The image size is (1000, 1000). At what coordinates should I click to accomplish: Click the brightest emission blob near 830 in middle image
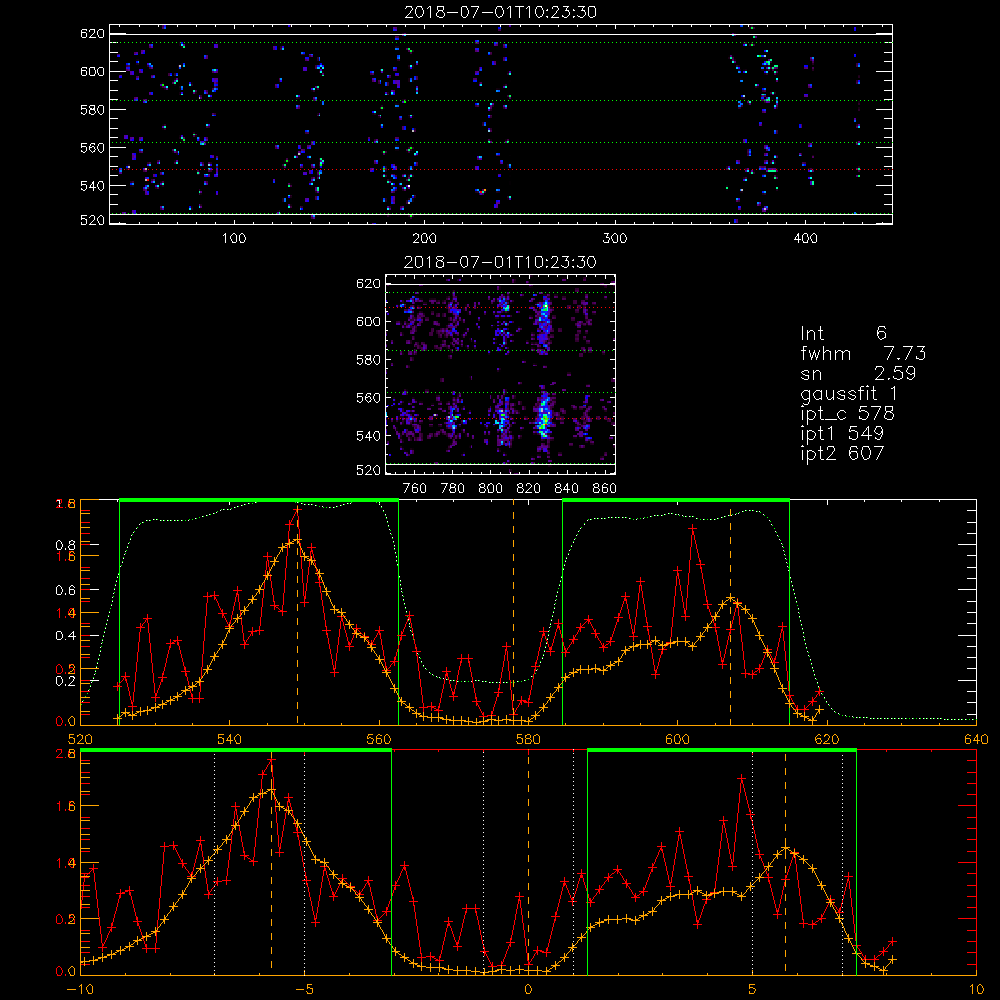pyautogui.click(x=543, y=418)
